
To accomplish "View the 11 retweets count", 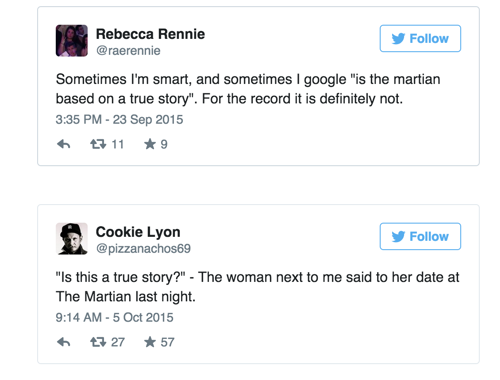I will click(118, 144).
